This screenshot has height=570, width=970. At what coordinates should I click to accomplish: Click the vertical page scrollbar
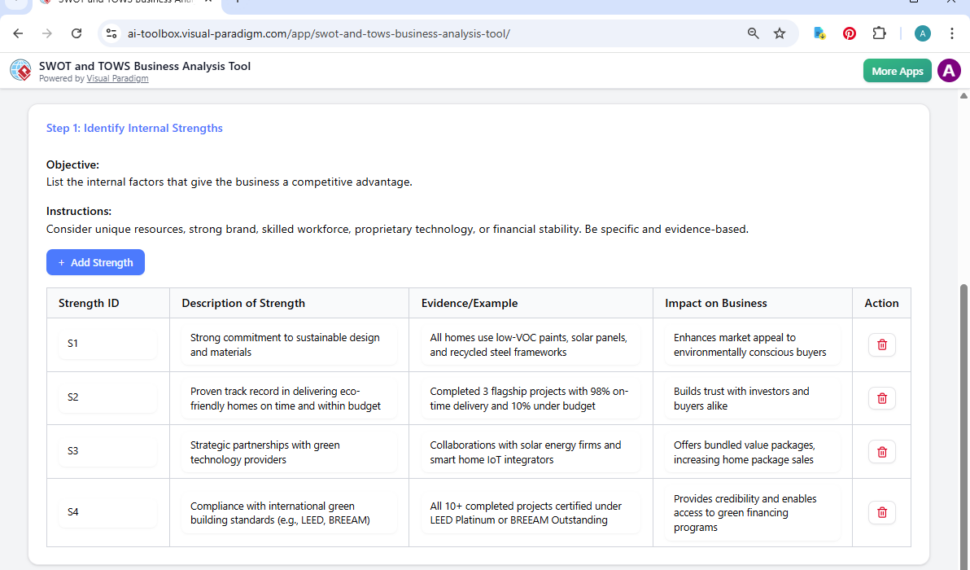(963, 330)
